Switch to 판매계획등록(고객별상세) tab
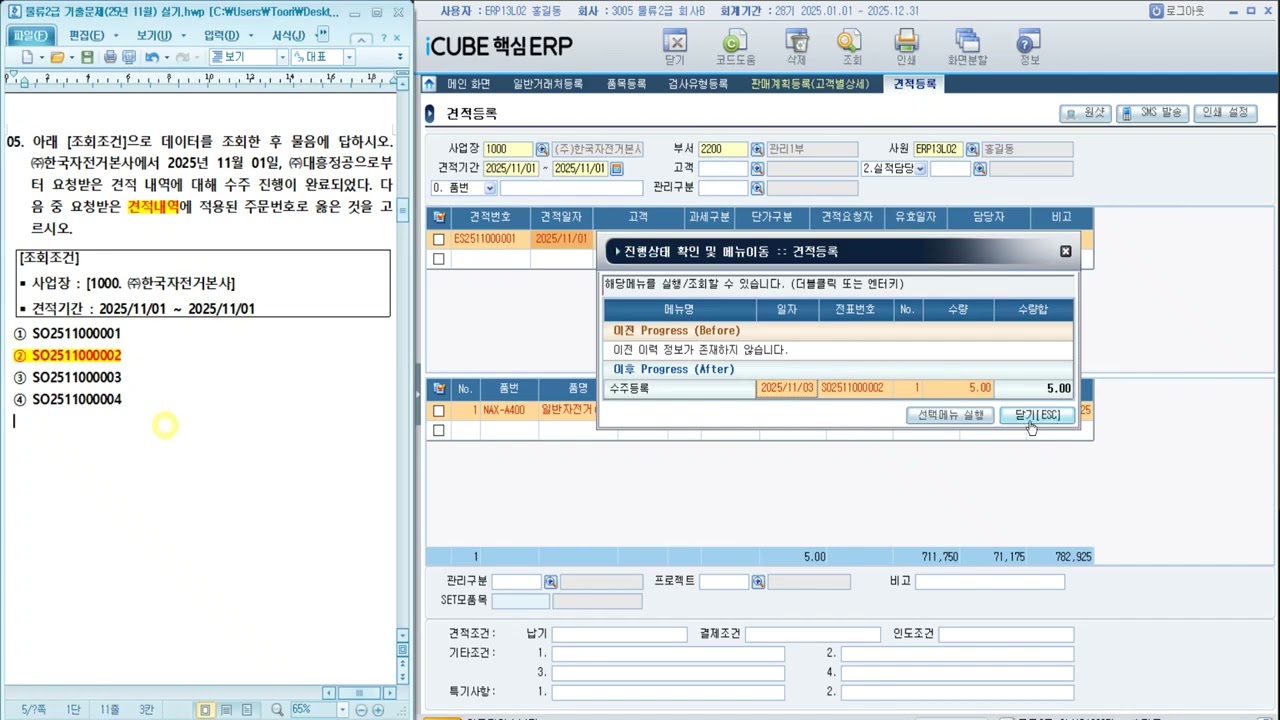This screenshot has height=720, width=1280. (x=810, y=84)
